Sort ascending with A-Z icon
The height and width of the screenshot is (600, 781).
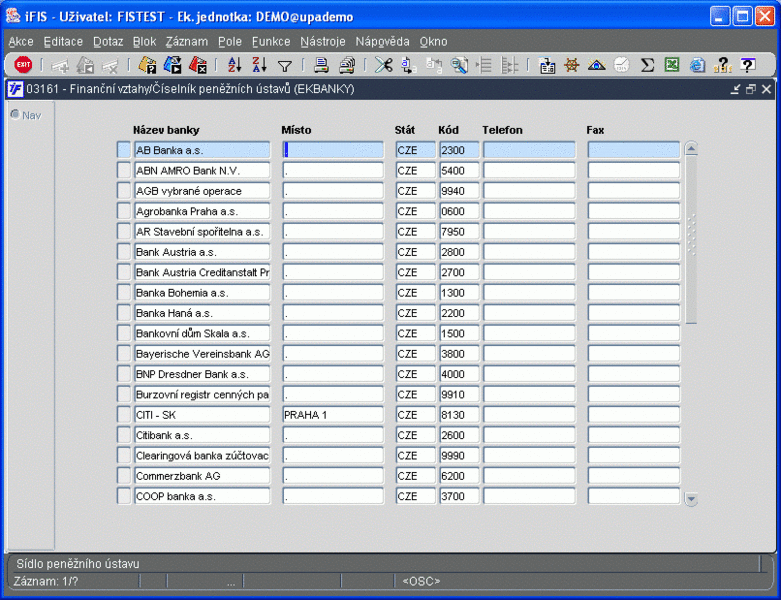coord(235,65)
